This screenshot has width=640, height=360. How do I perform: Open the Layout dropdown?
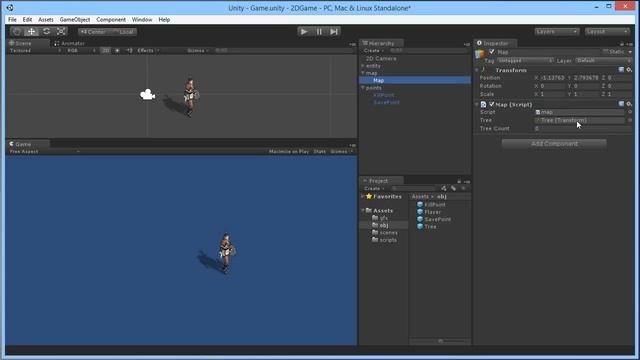coord(607,31)
